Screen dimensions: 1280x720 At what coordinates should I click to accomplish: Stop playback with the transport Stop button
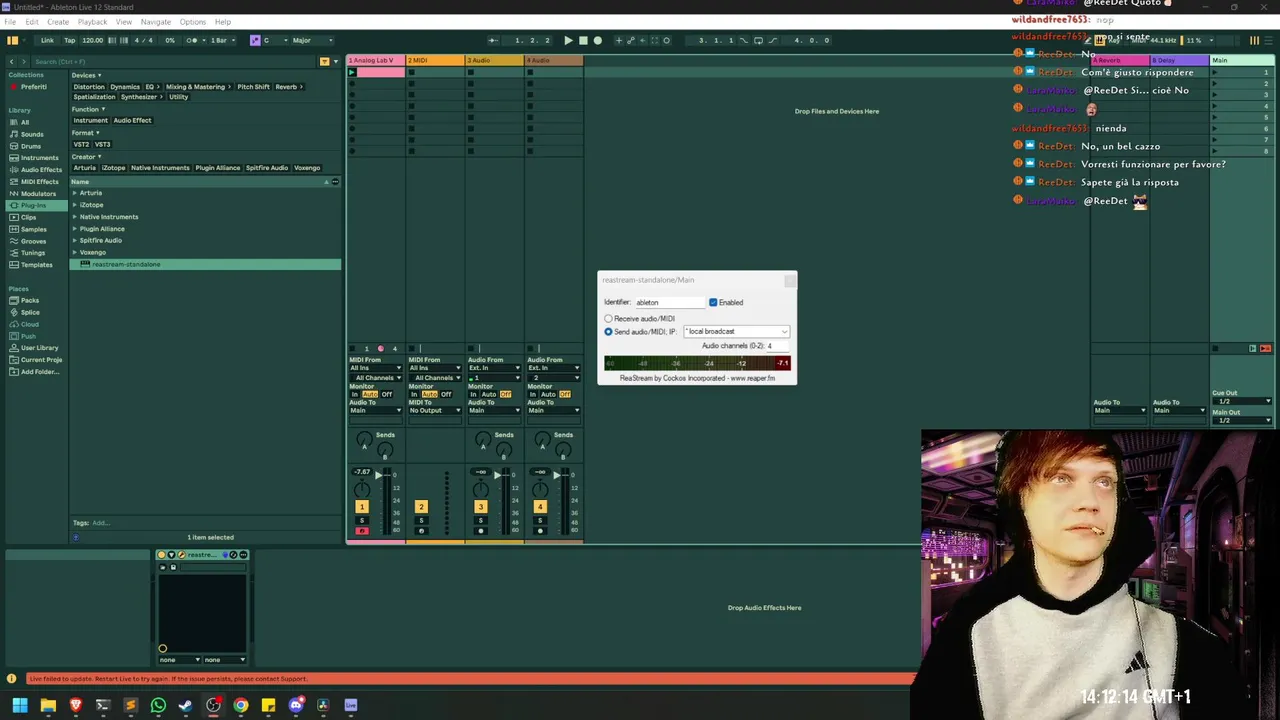coord(583,40)
